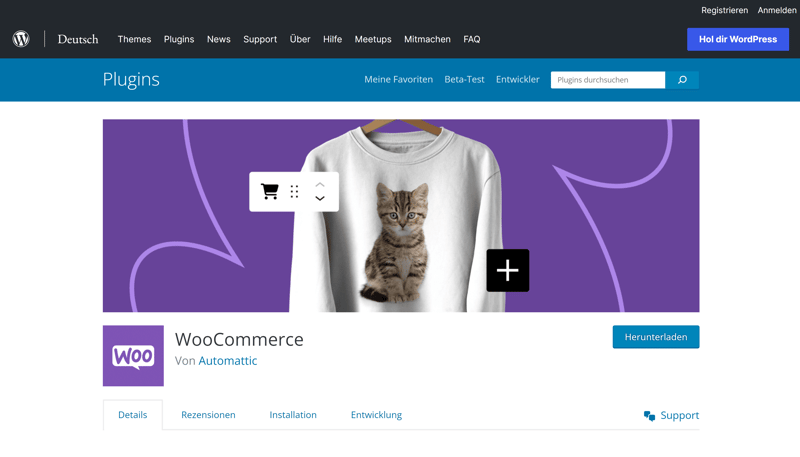Open Support in top navigation bar
Image resolution: width=800 pixels, height=457 pixels.
coord(260,39)
